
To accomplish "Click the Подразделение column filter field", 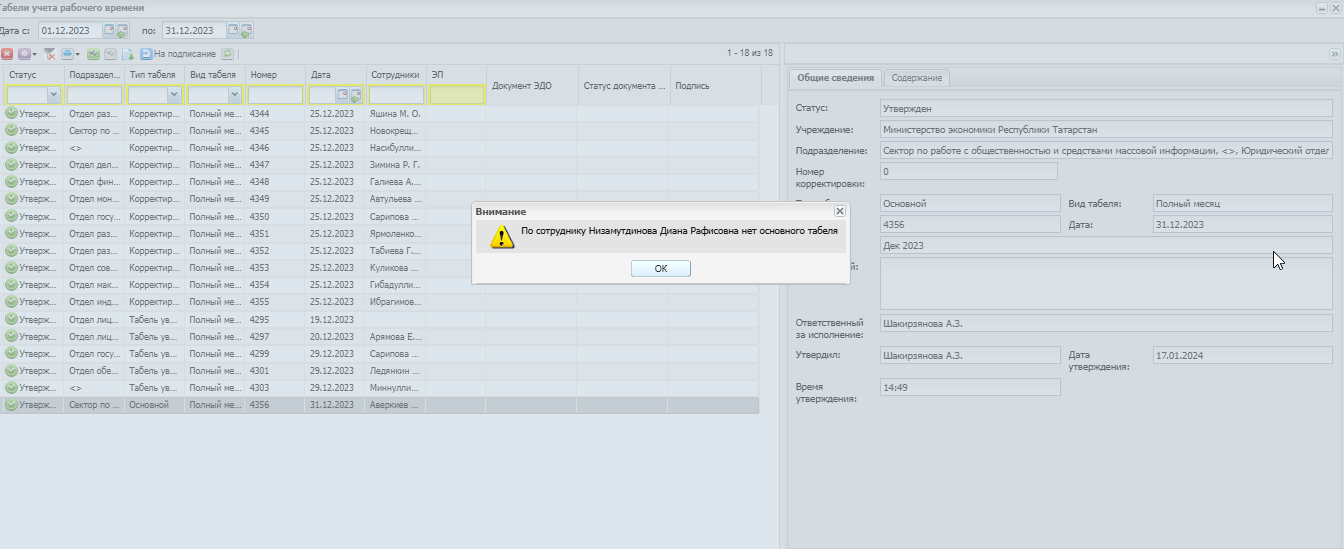I will [x=94, y=95].
